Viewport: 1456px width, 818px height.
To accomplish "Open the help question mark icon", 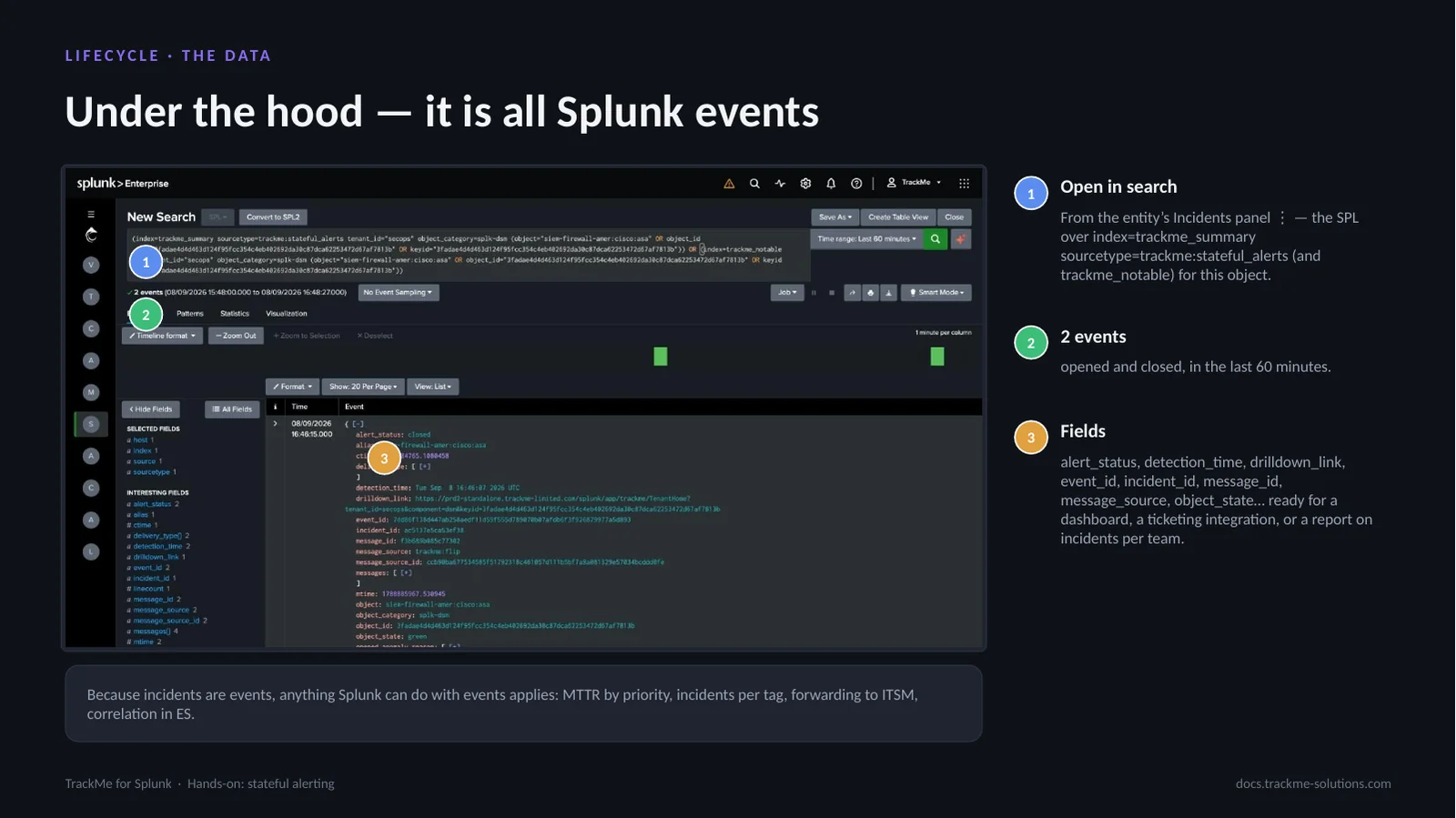I will point(856,183).
